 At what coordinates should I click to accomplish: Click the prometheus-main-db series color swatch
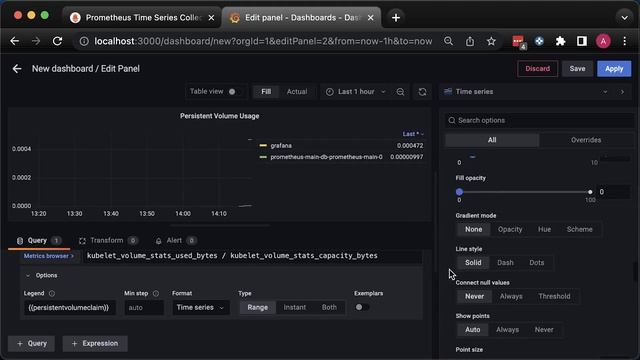pyautogui.click(x=263, y=157)
